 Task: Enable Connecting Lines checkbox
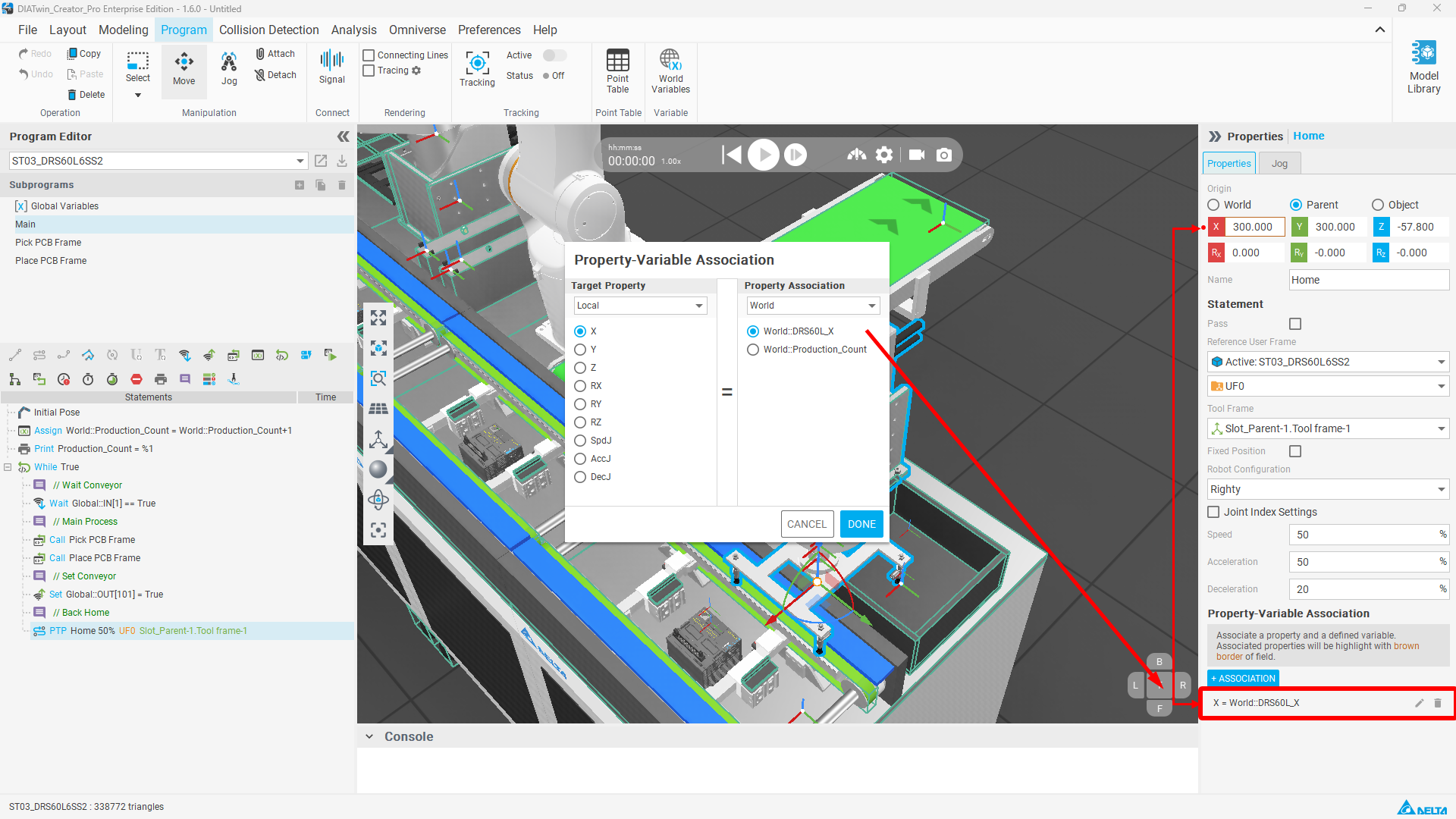point(369,55)
